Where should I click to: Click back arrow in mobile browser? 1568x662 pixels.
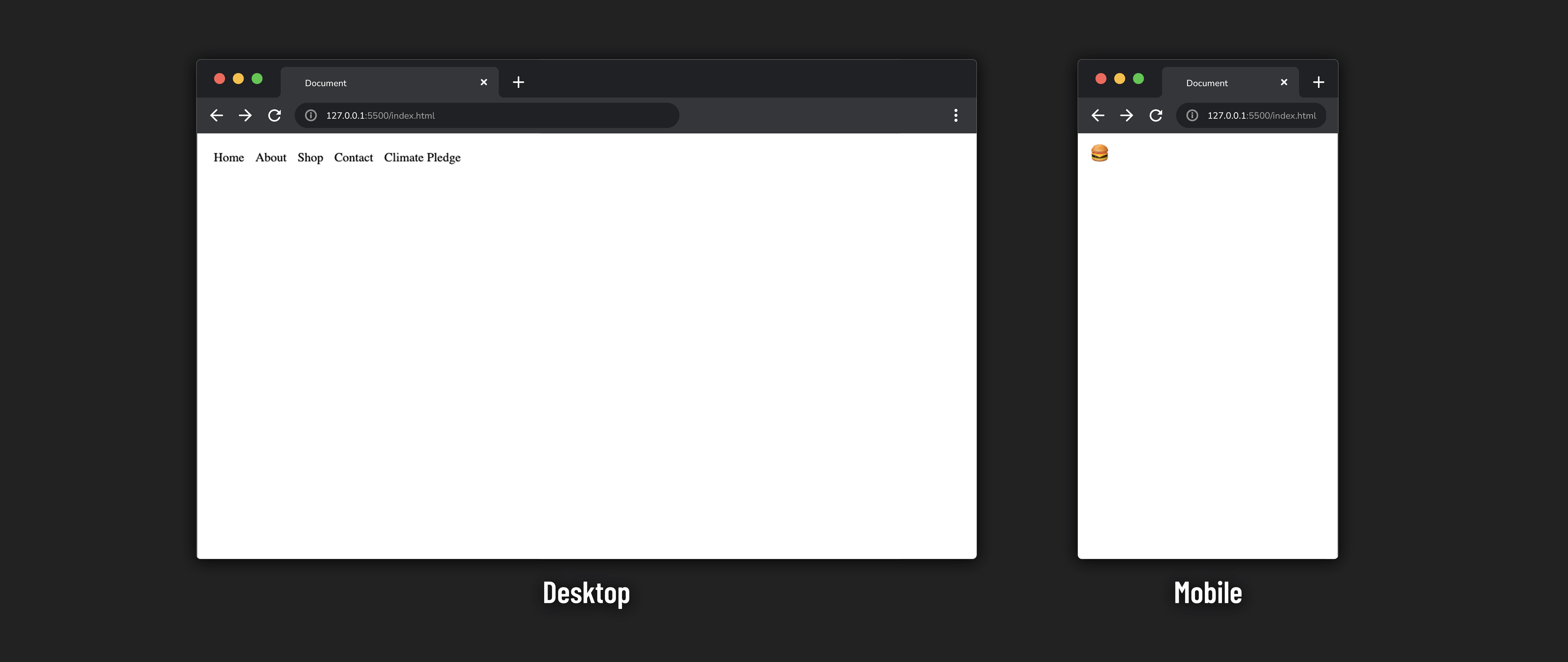pyautogui.click(x=1098, y=116)
